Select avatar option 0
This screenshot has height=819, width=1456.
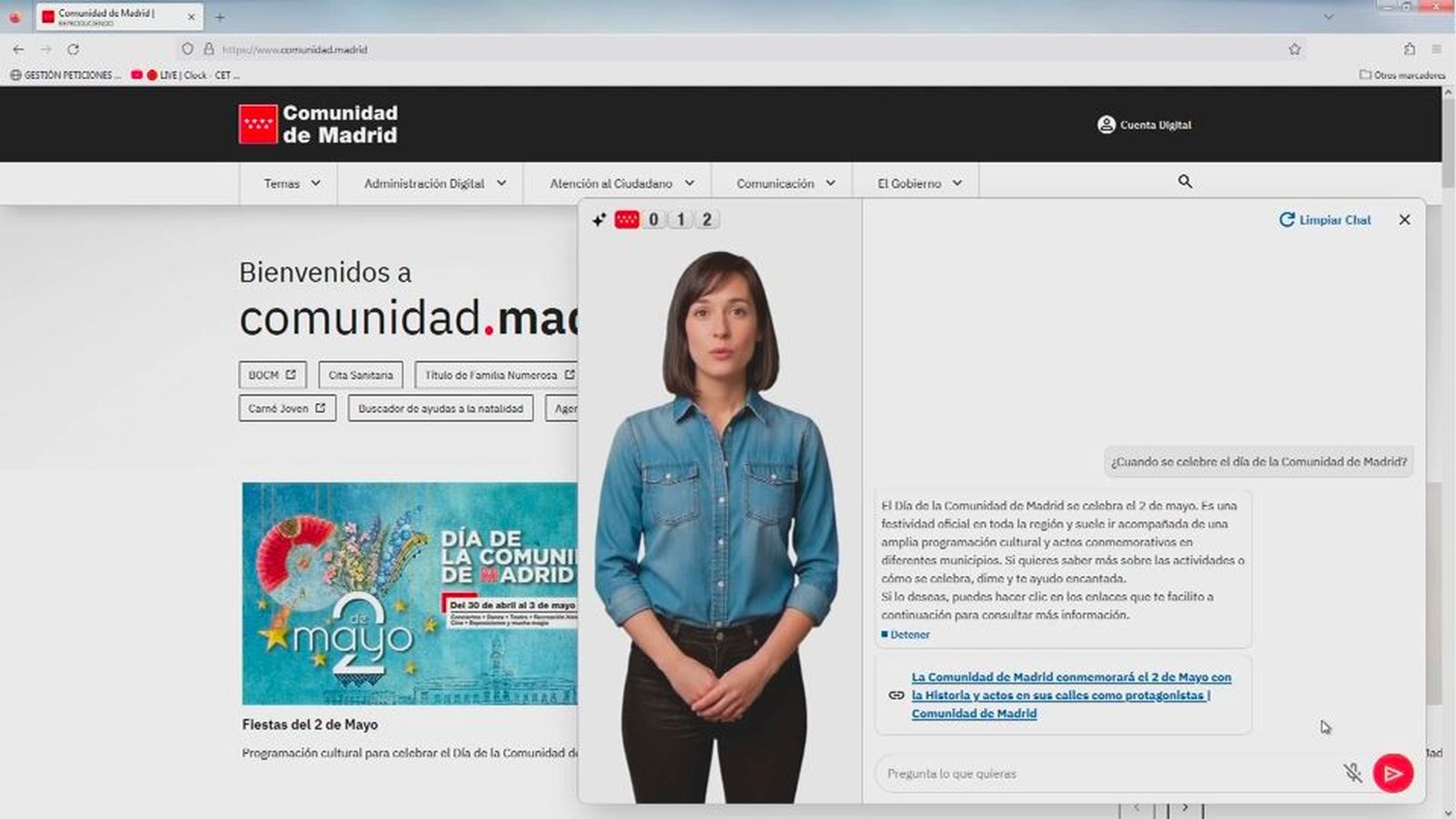(653, 219)
